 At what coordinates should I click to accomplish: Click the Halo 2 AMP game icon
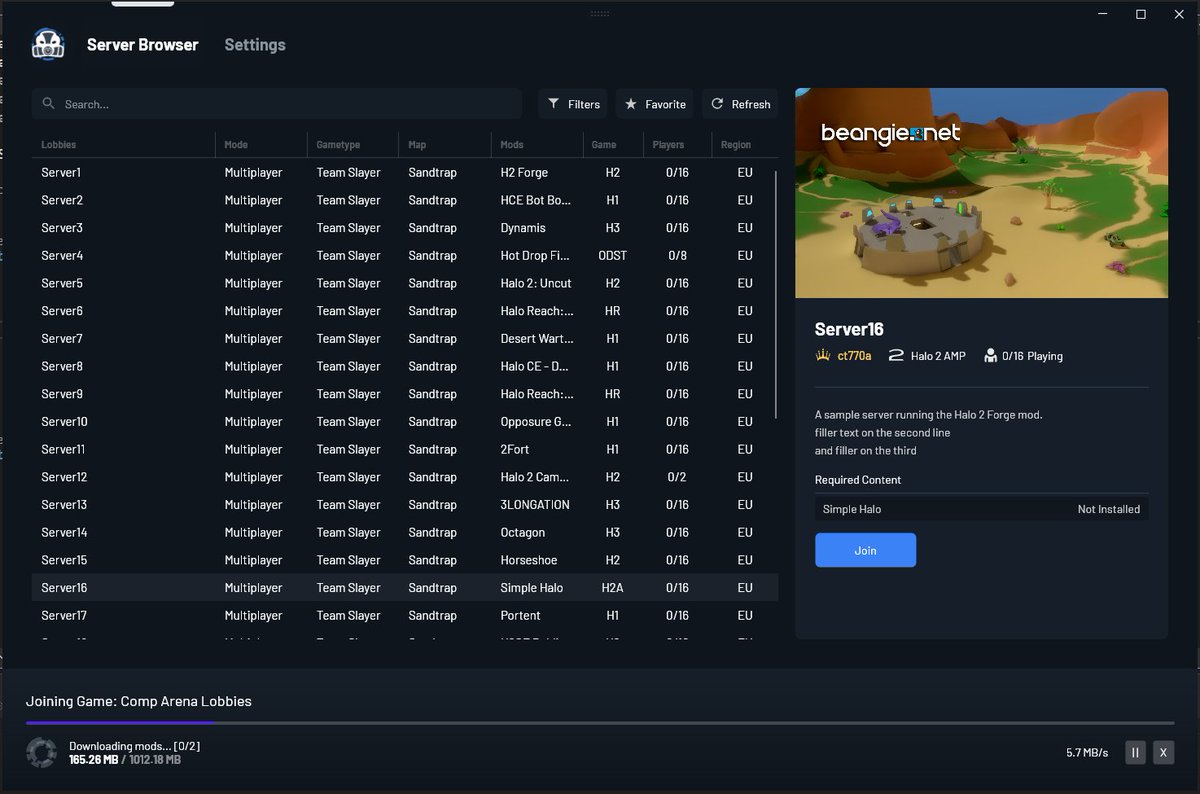coord(896,355)
